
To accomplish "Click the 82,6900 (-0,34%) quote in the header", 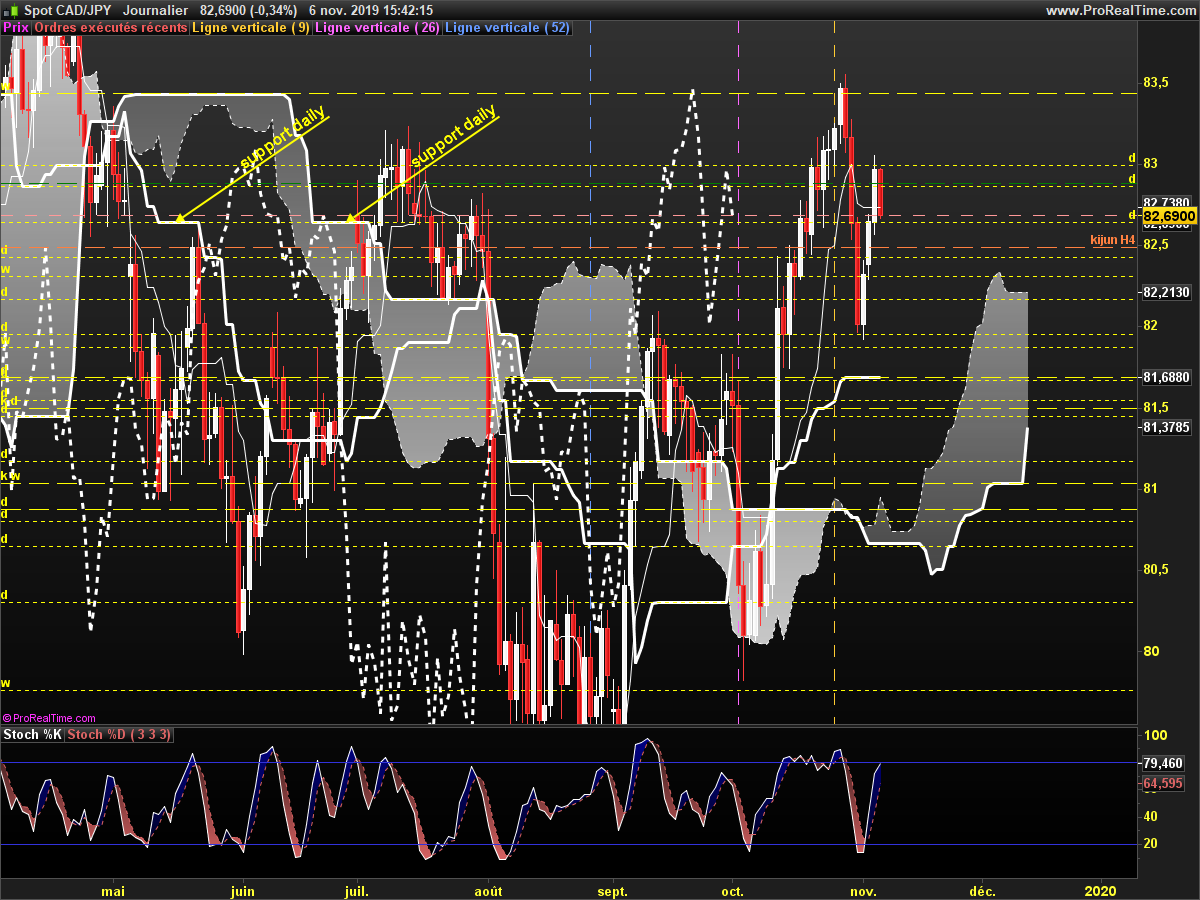I will [x=247, y=10].
